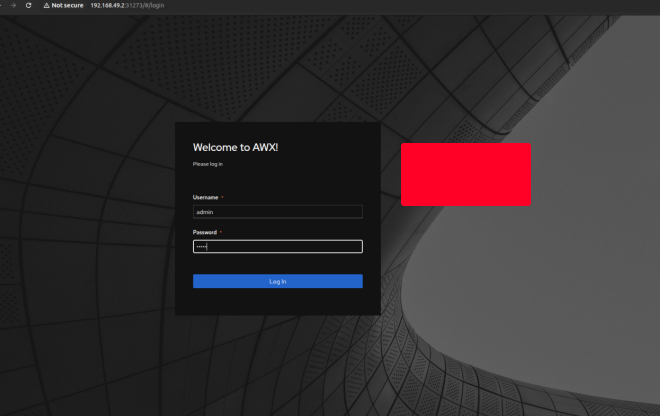
Task: Click the red asterisk beside Username
Action: point(223,197)
